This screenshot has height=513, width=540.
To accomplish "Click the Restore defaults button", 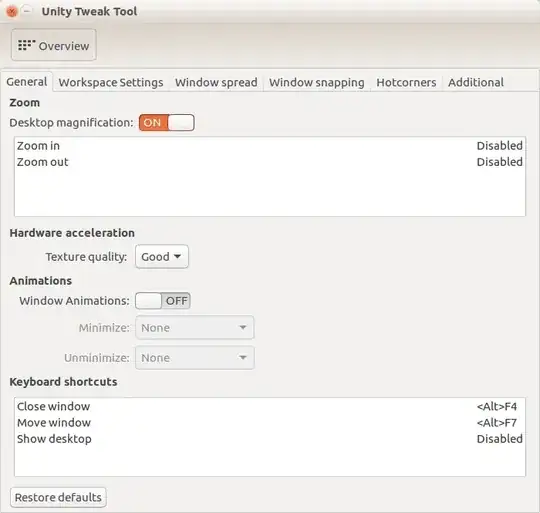I will pyautogui.click(x=58, y=498).
